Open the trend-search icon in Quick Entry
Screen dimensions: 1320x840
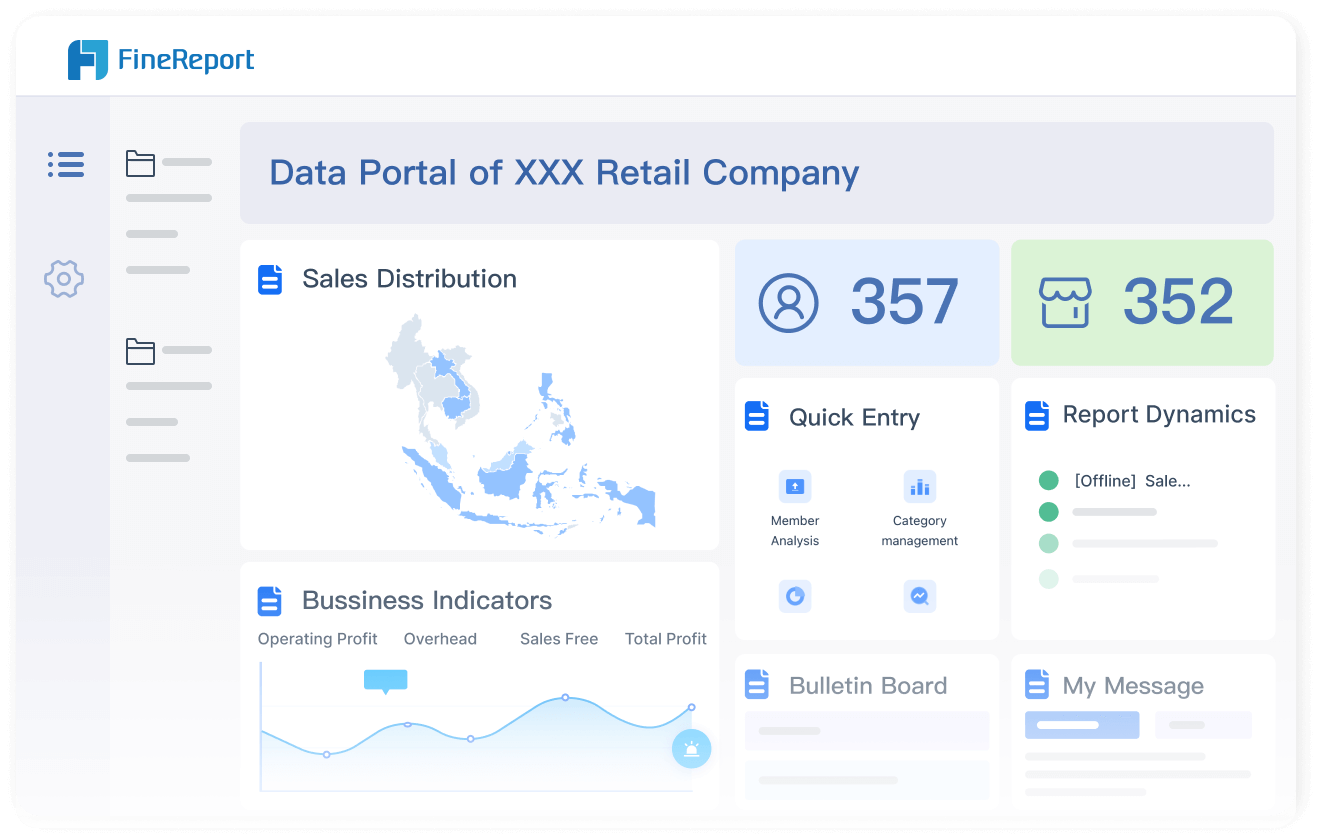(919, 596)
